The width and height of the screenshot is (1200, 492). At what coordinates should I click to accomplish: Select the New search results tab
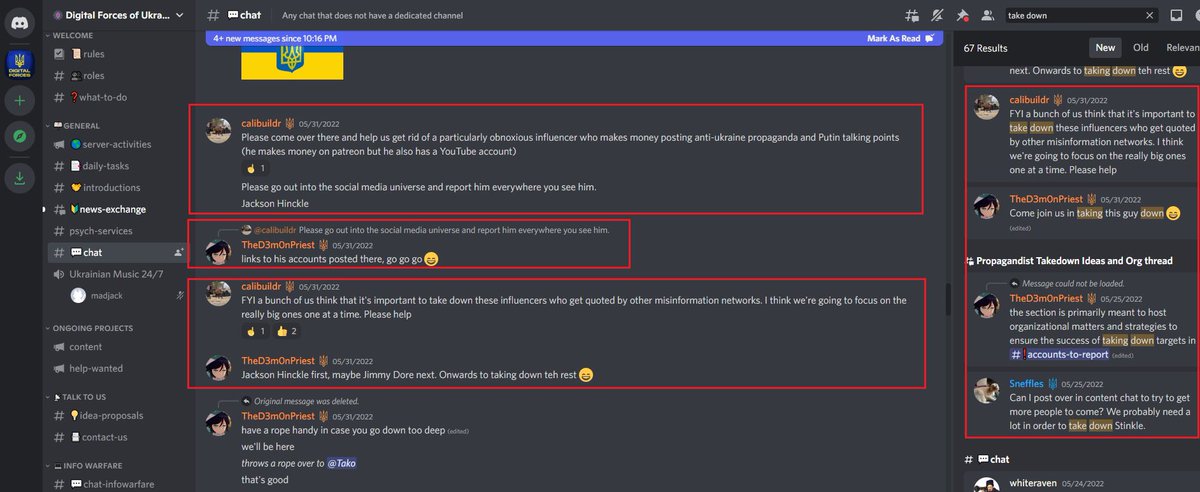1105,47
